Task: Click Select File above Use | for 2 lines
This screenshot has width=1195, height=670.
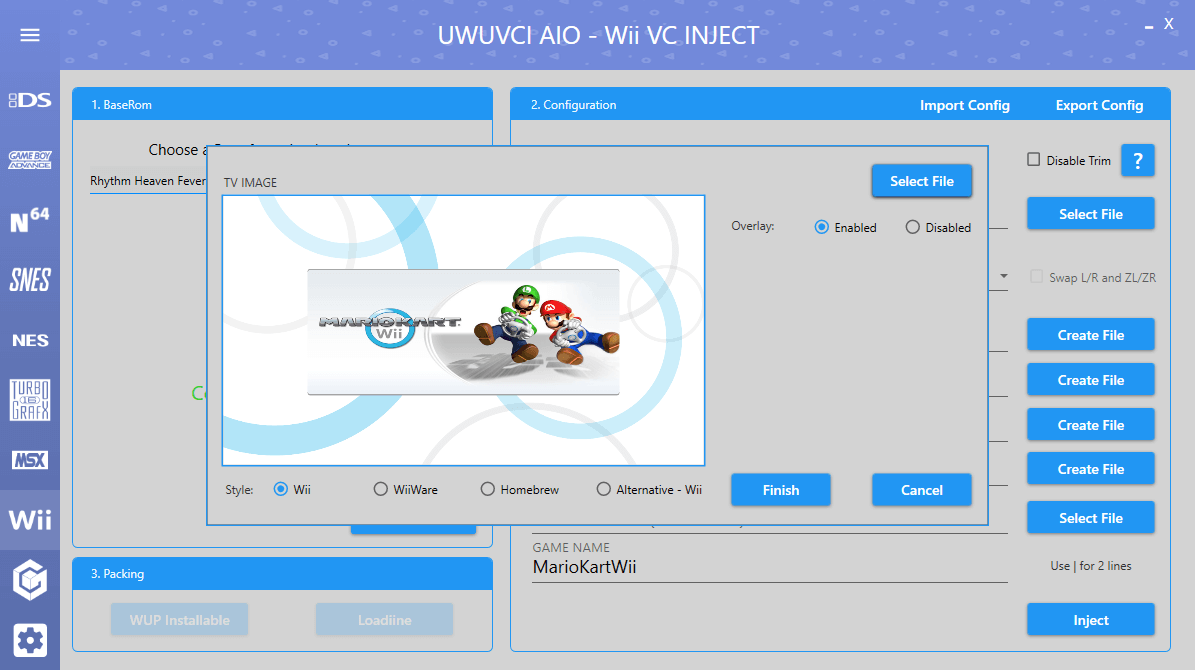Action: [x=1091, y=518]
